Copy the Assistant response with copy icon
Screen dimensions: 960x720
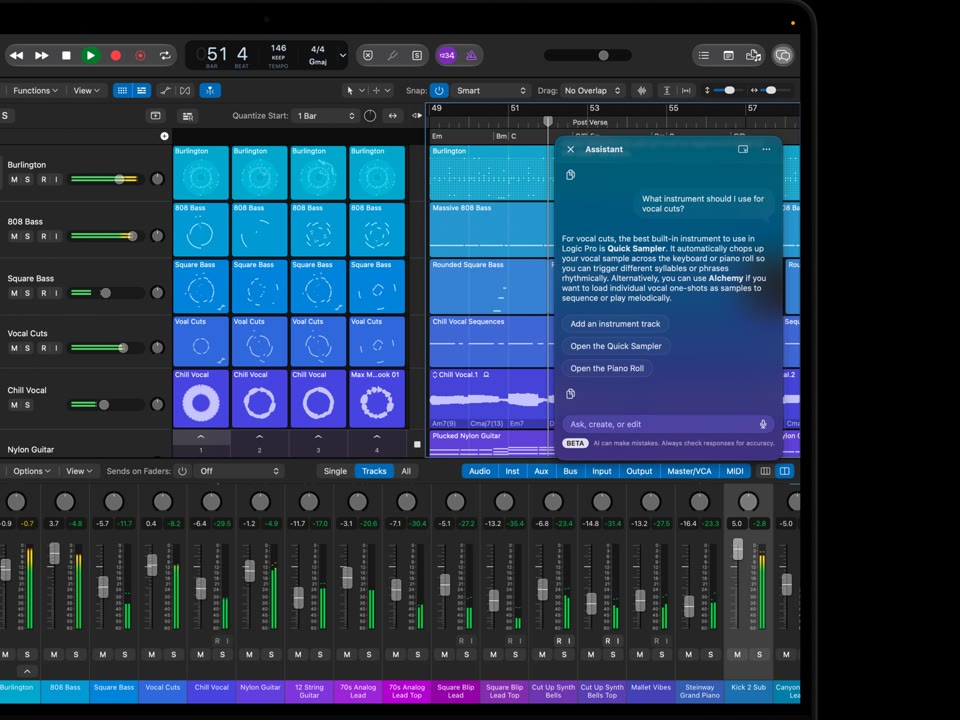[x=571, y=394]
